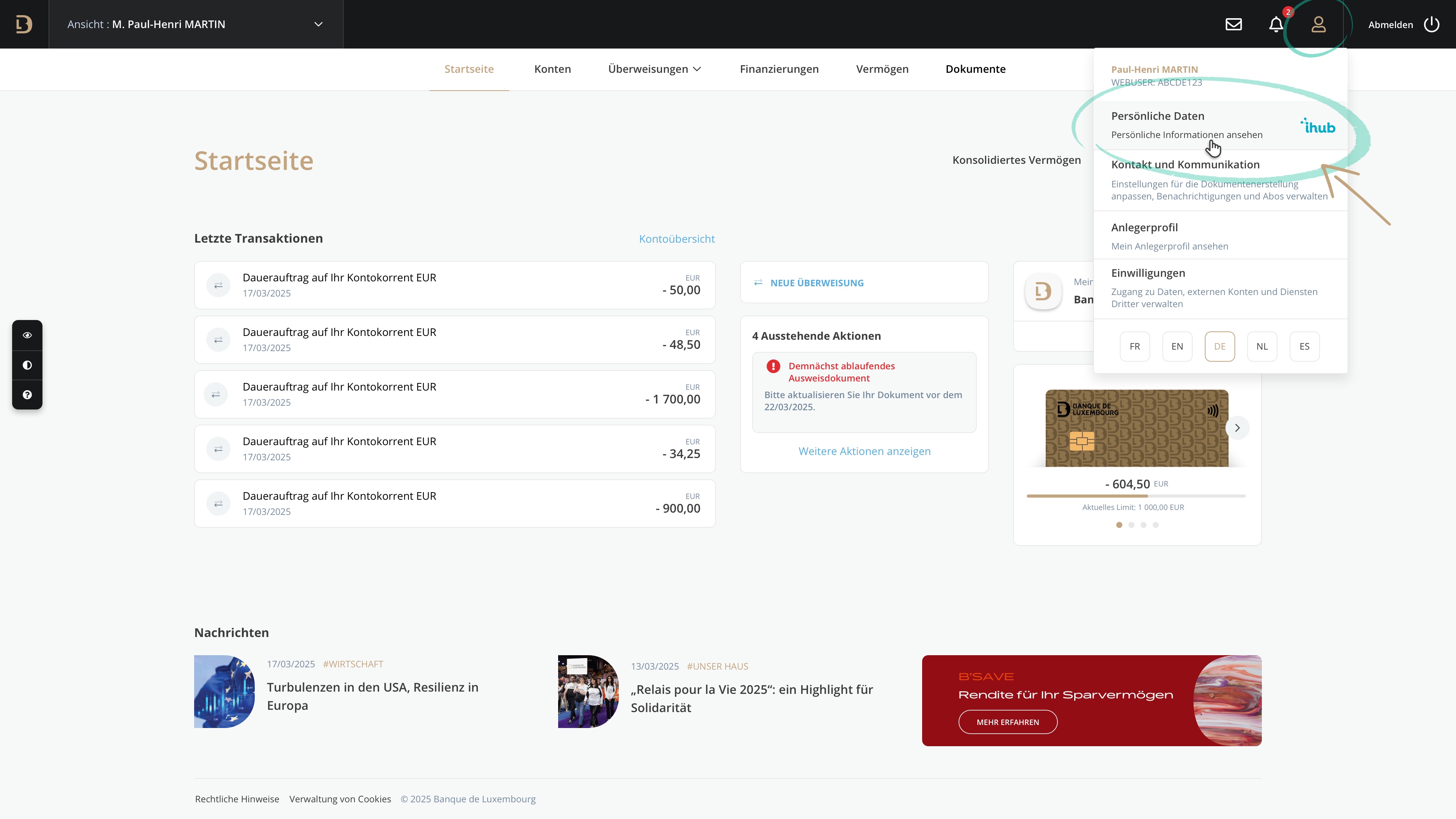Click transfer icon of the -900,00 transaction
Viewport: 1456px width, 819px height.
click(x=218, y=504)
